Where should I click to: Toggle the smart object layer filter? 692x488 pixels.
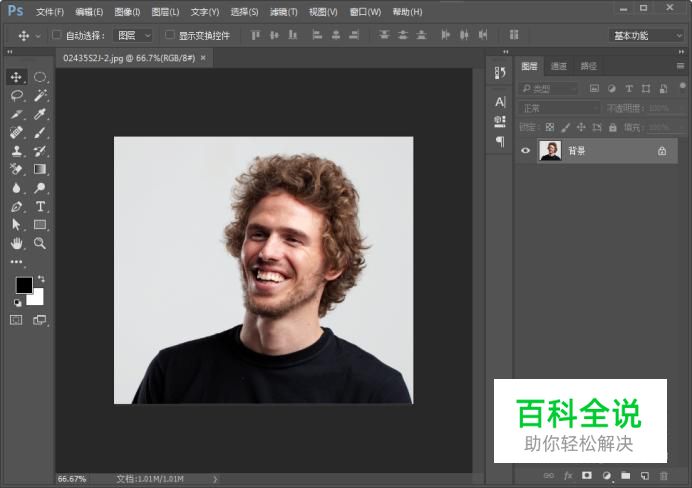pyautogui.click(x=663, y=88)
